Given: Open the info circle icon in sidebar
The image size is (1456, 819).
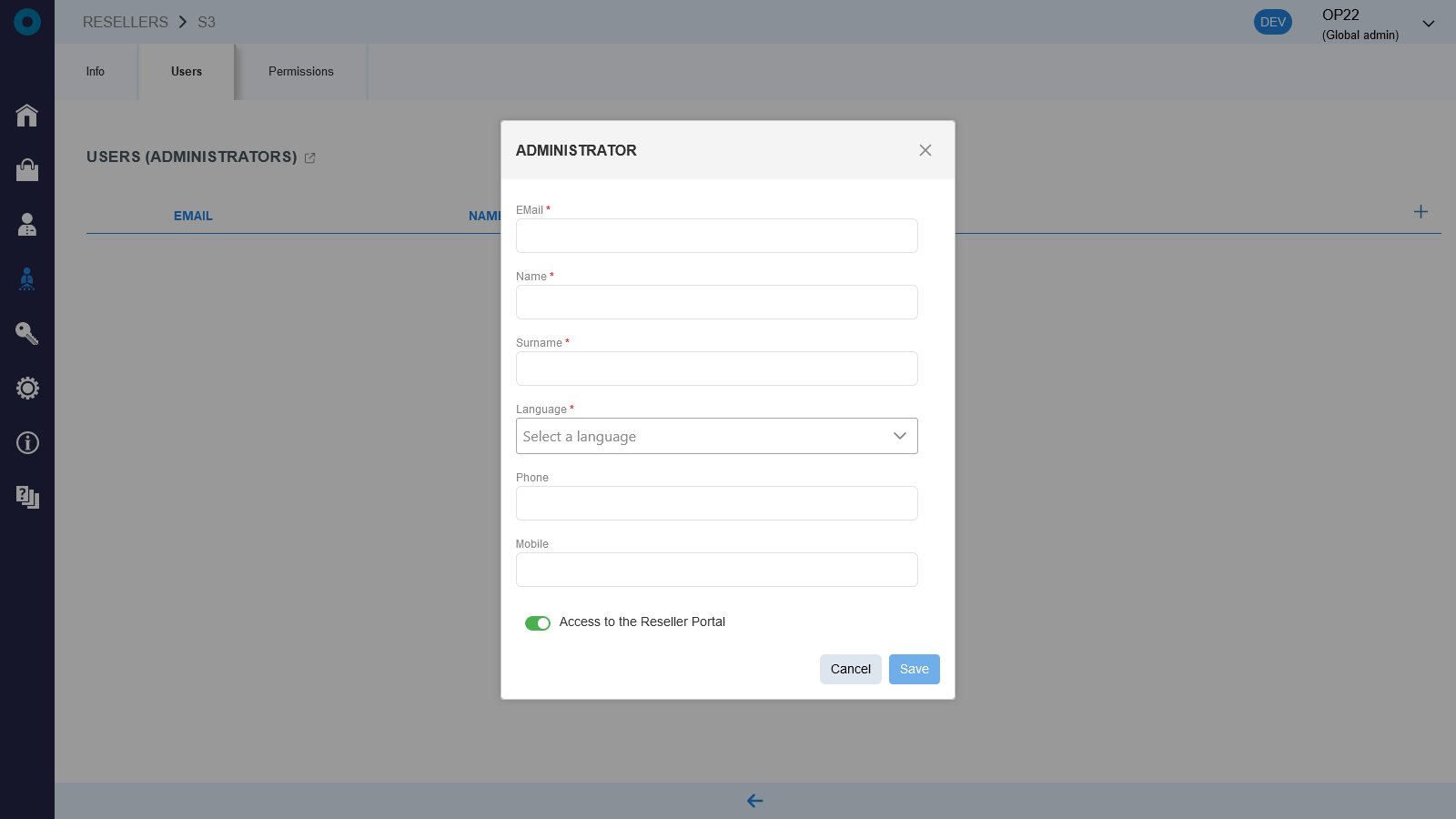Looking at the screenshot, I should [x=27, y=442].
